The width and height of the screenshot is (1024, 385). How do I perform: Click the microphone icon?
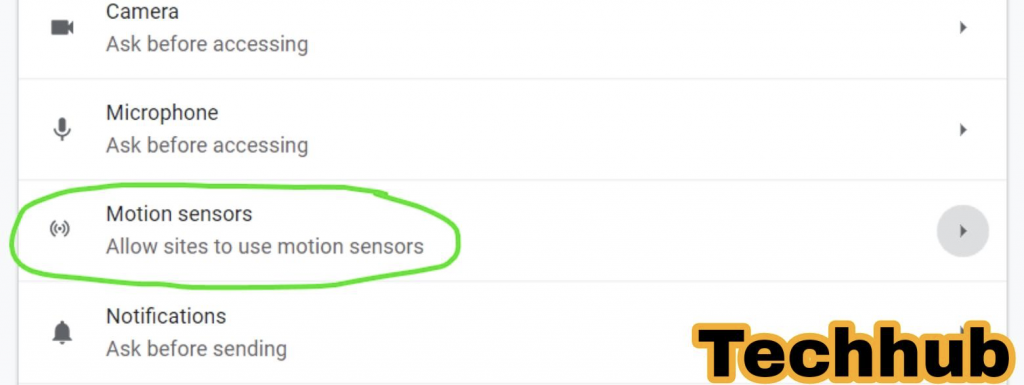(x=62, y=129)
